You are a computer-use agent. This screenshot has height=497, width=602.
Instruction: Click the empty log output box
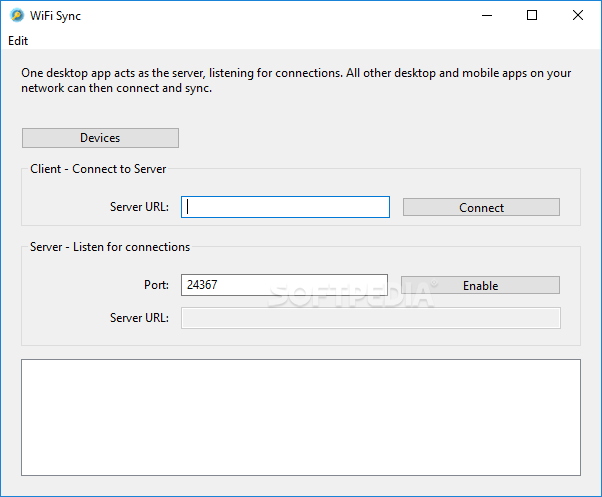[x=301, y=417]
